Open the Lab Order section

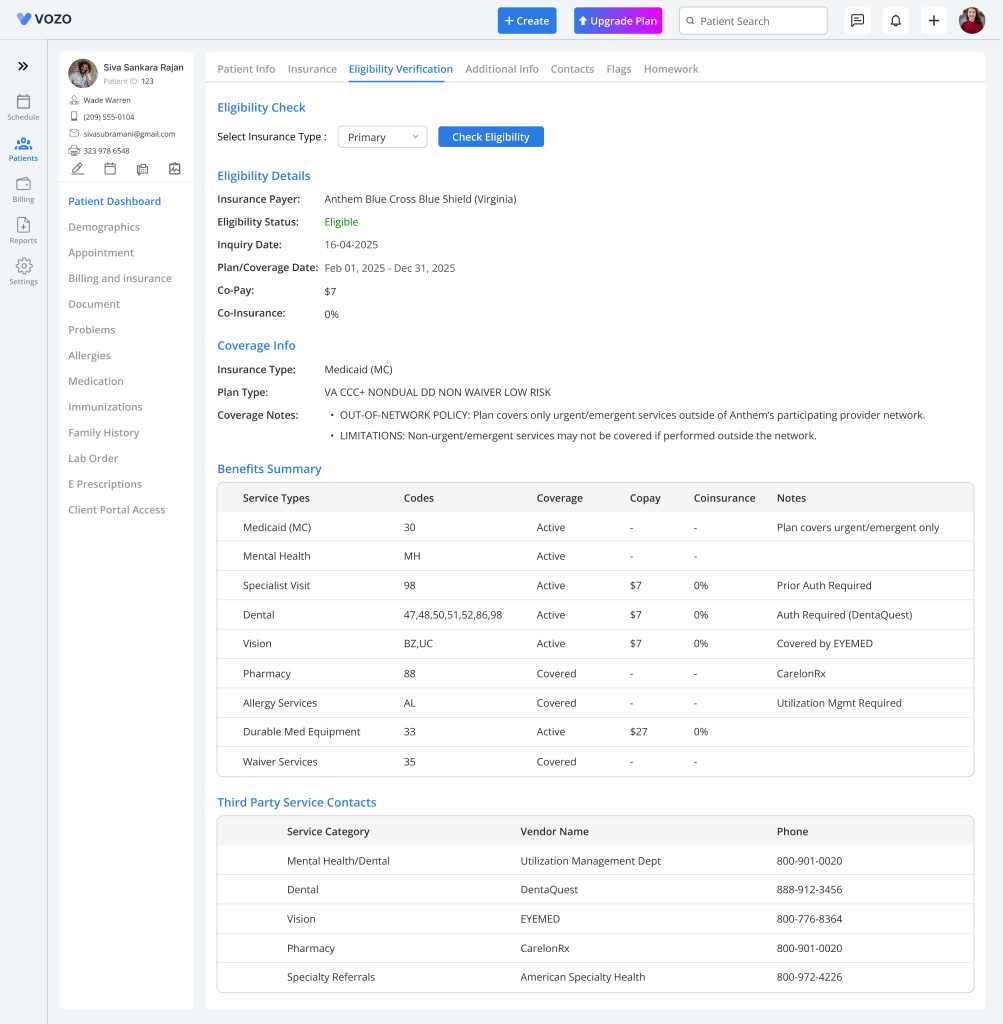click(x=93, y=458)
